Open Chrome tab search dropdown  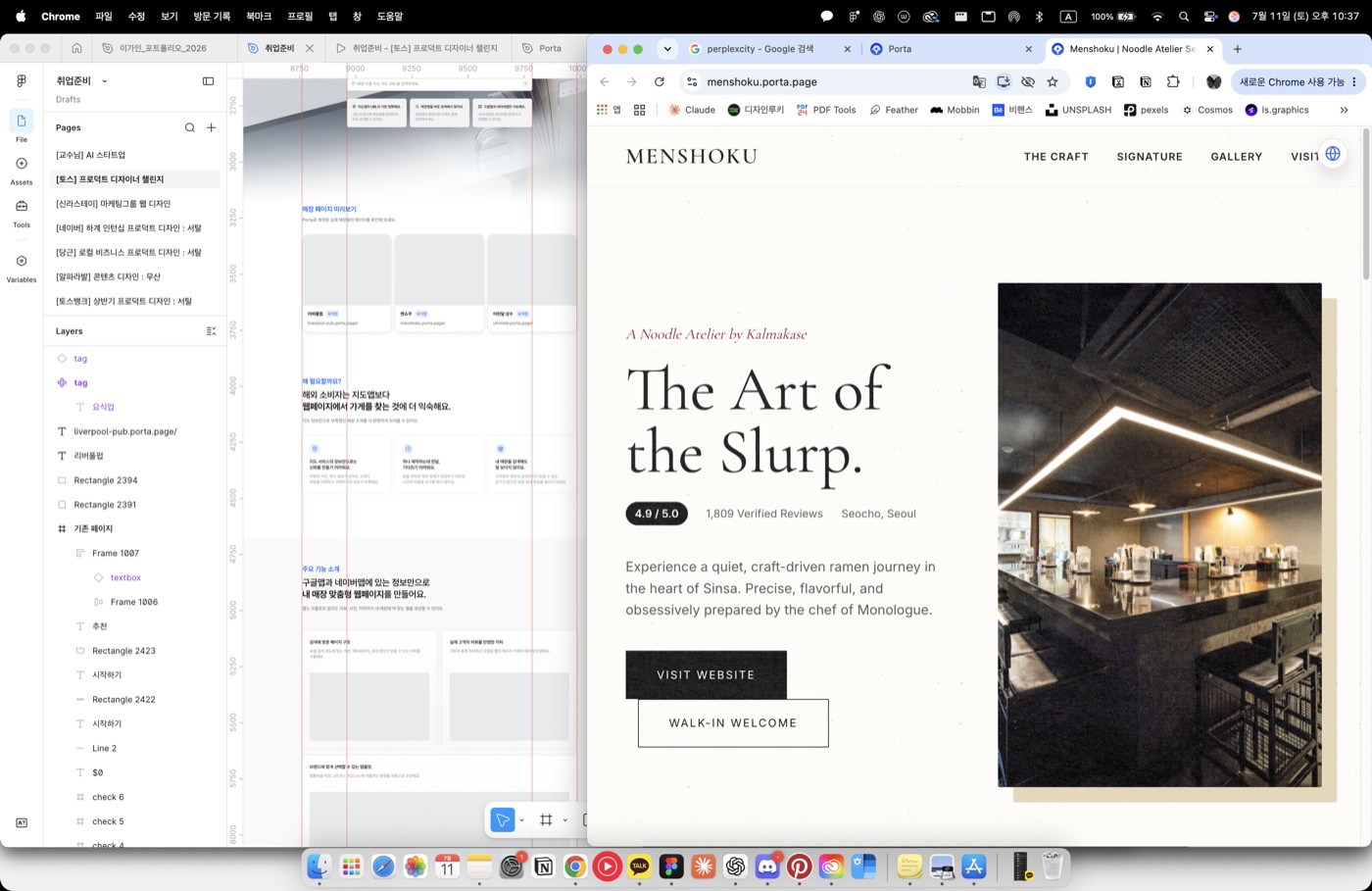pyautogui.click(x=667, y=49)
